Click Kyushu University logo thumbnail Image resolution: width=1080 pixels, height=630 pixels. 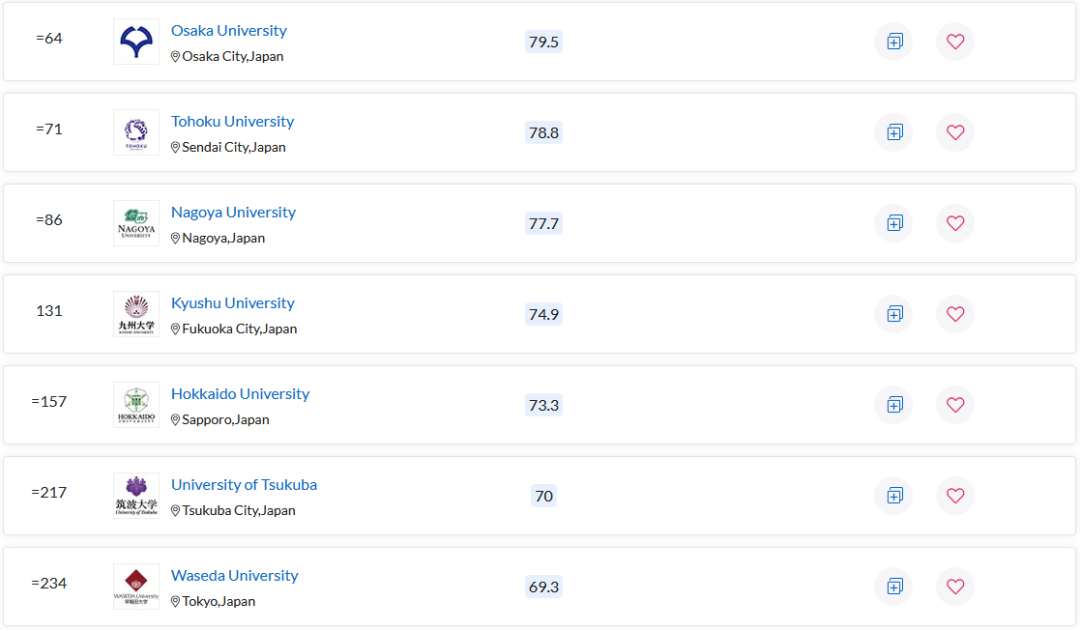[x=136, y=314]
